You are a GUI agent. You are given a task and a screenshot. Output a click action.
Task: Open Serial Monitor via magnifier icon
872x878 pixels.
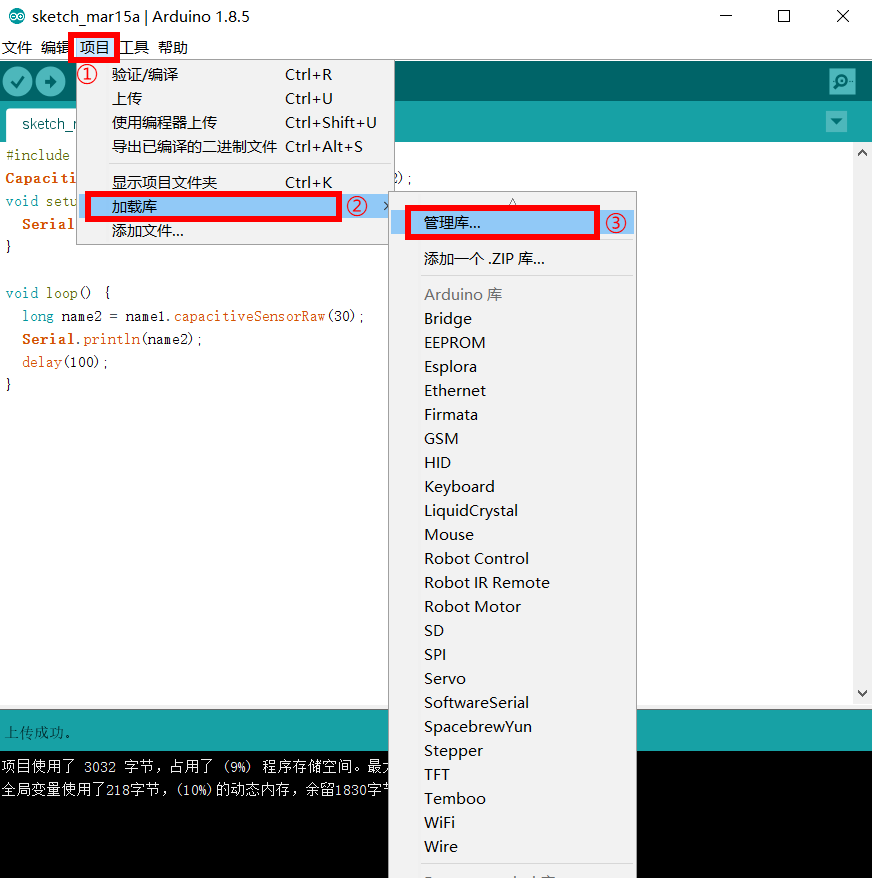[841, 81]
